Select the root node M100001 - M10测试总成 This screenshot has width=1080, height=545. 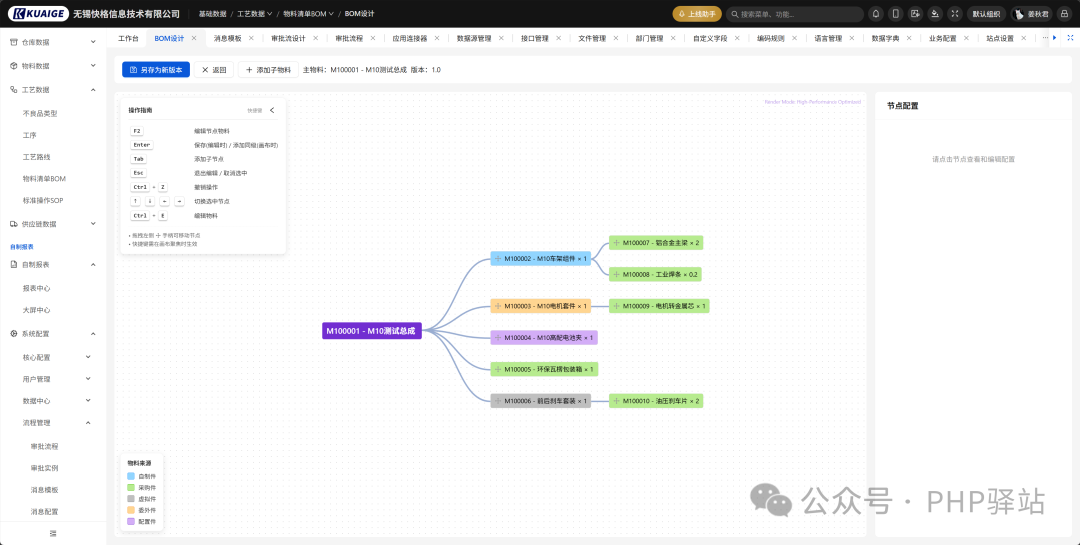pyautogui.click(x=372, y=331)
